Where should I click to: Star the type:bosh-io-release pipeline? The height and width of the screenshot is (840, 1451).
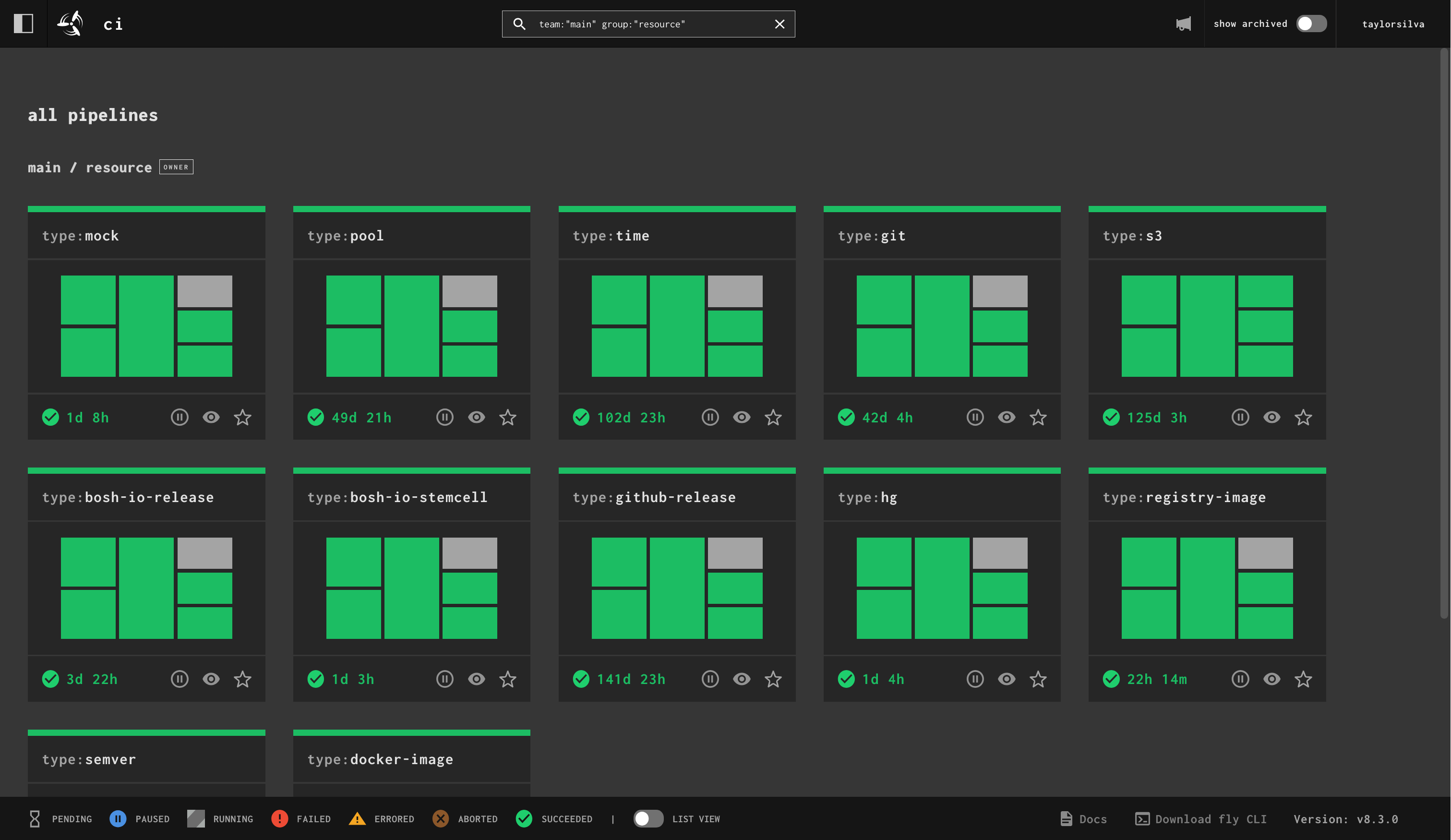click(x=242, y=679)
